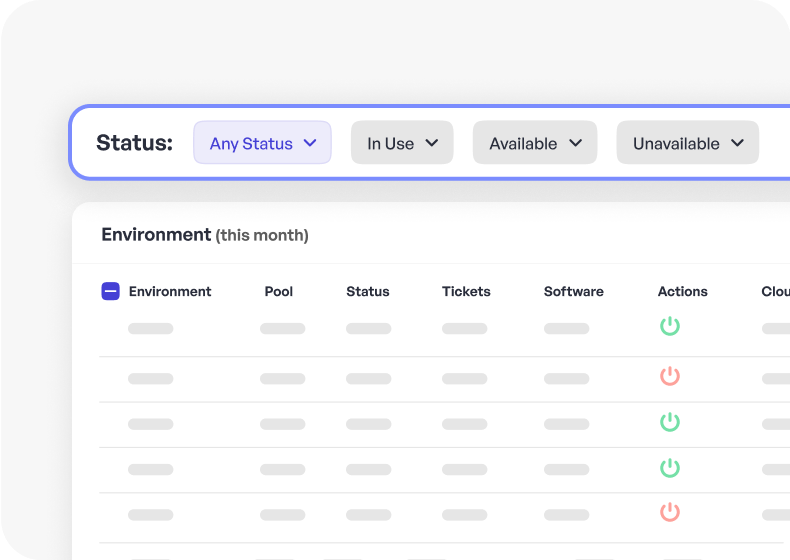Select the Tickets column header
The width and height of the screenshot is (790, 560).
click(x=466, y=291)
